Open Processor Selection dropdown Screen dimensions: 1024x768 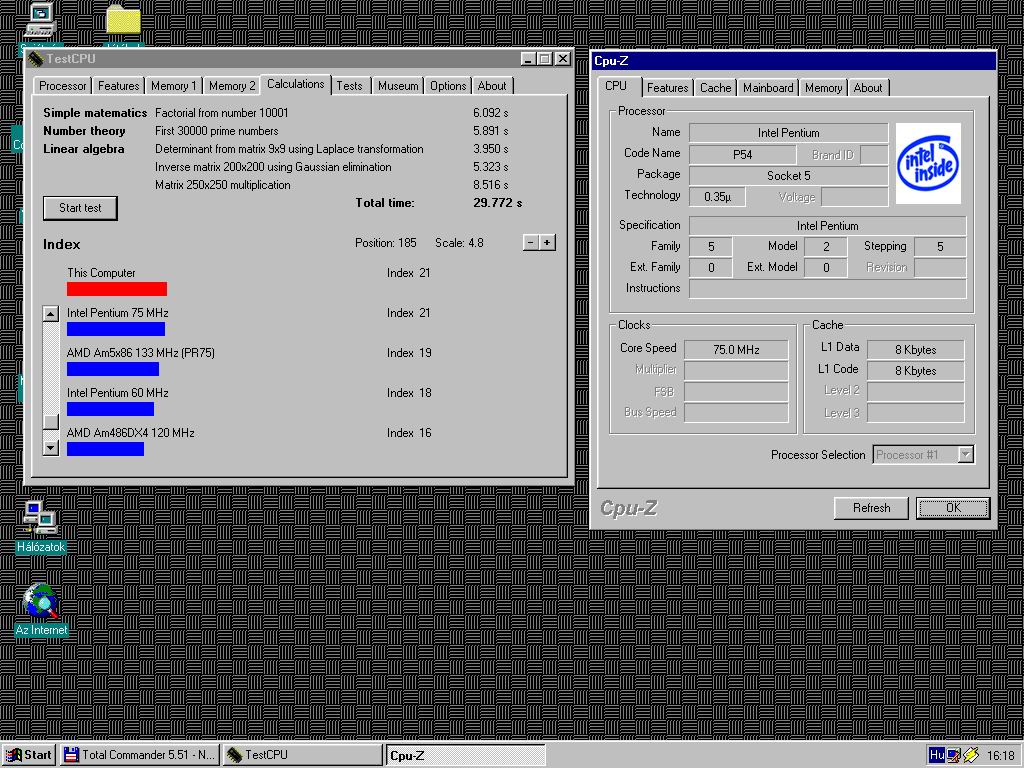(x=966, y=455)
